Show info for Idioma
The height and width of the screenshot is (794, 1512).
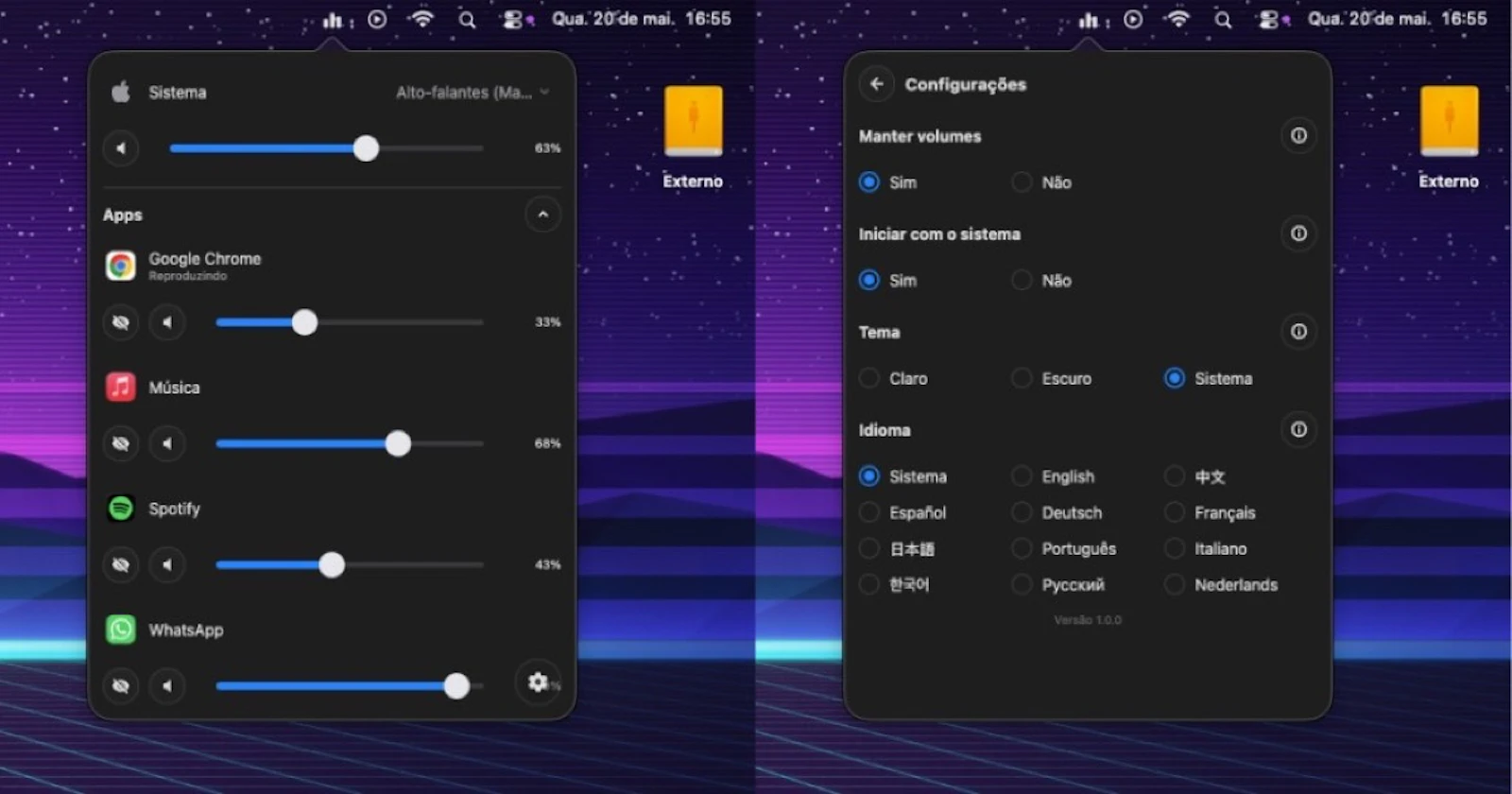coord(1299,429)
